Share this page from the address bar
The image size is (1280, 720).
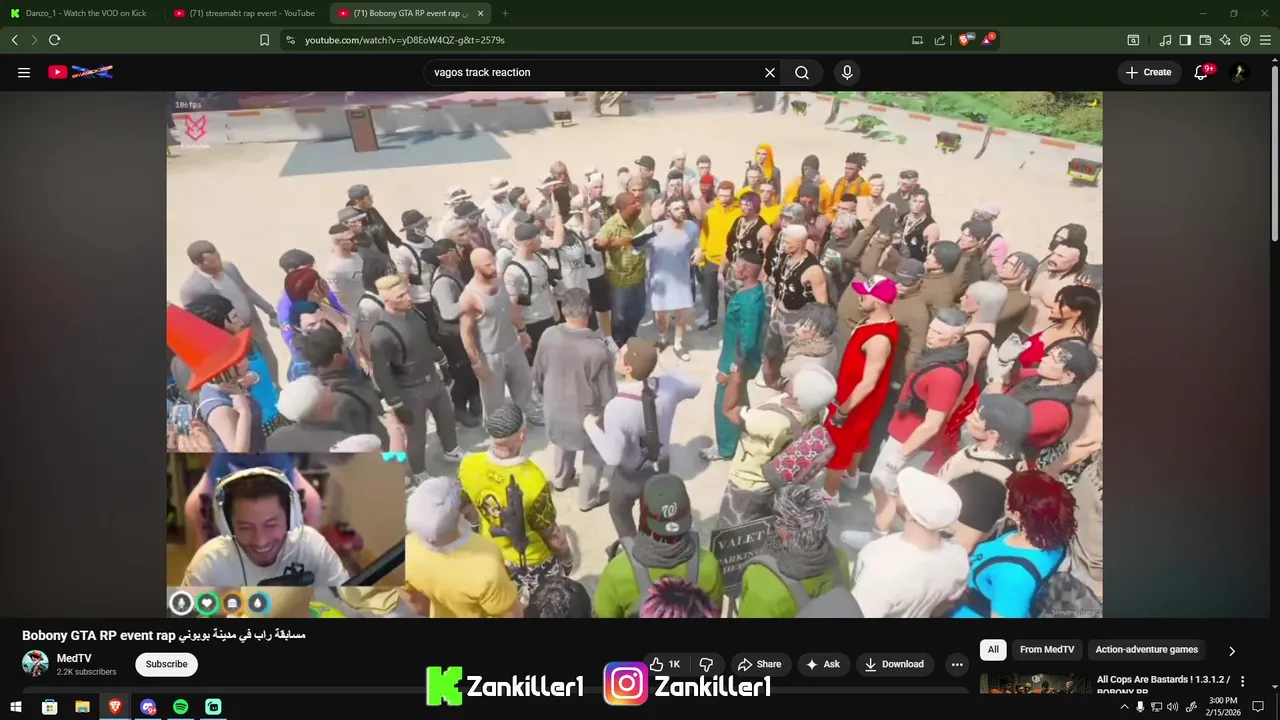click(x=940, y=40)
